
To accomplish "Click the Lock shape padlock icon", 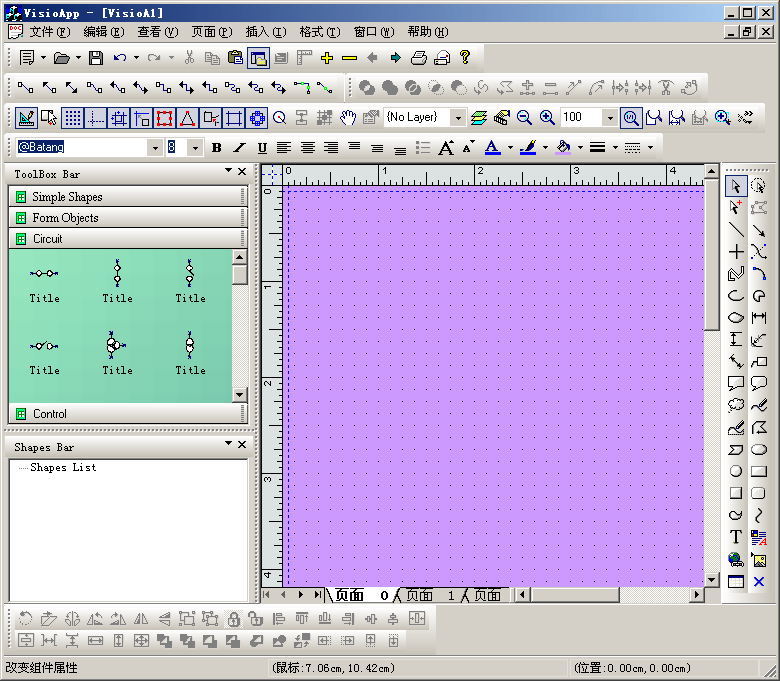I will (x=232, y=619).
